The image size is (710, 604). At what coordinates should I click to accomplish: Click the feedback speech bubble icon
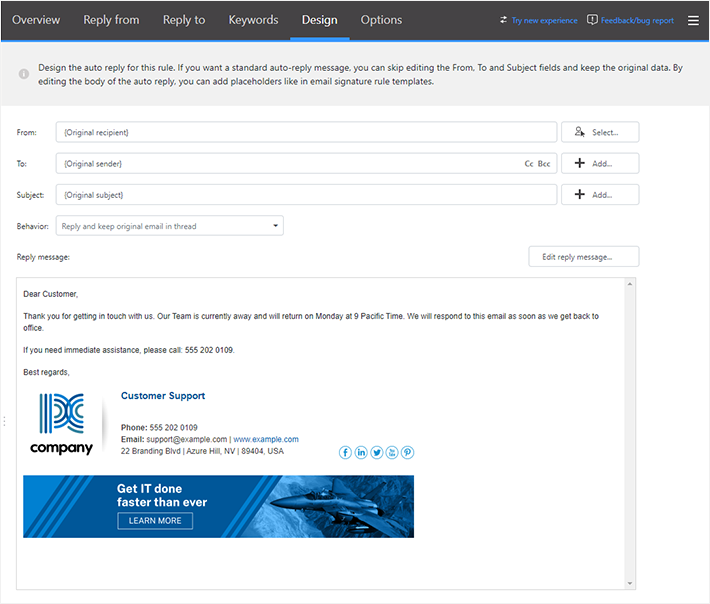[592, 20]
